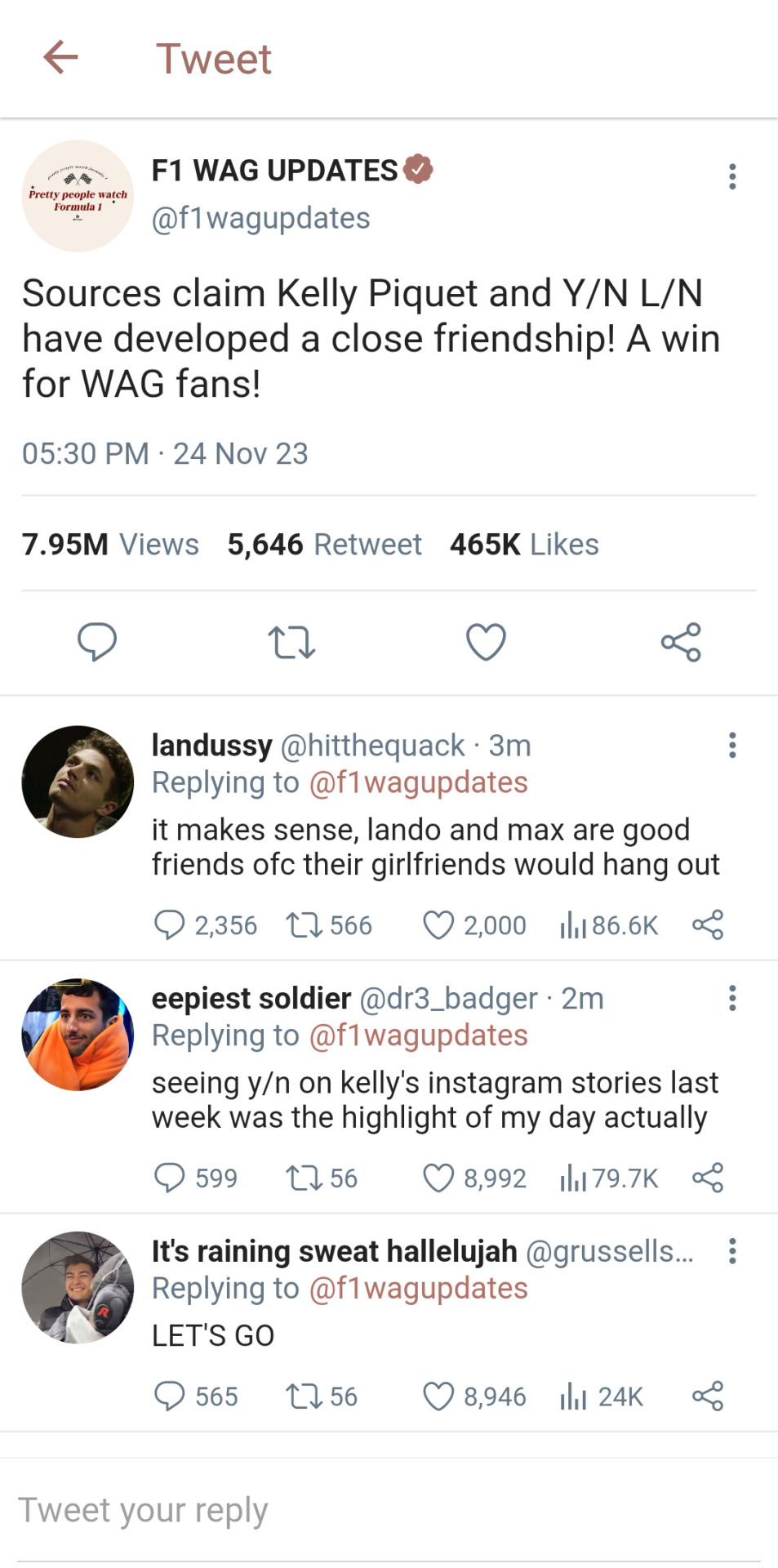Screen dimensions: 778x1568
Task: Open eepiest soldier's profile avatar
Action: [x=78, y=1035]
